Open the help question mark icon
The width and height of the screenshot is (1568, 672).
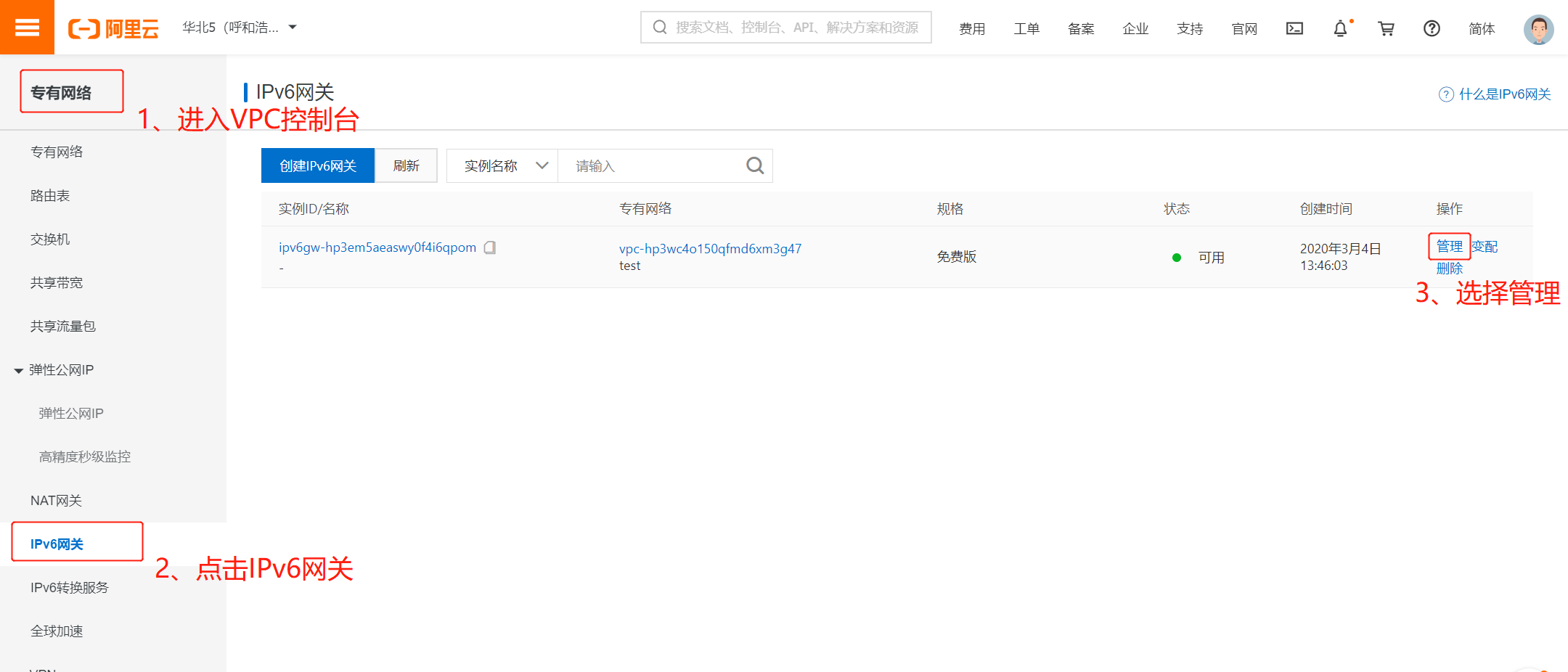coord(1431,28)
